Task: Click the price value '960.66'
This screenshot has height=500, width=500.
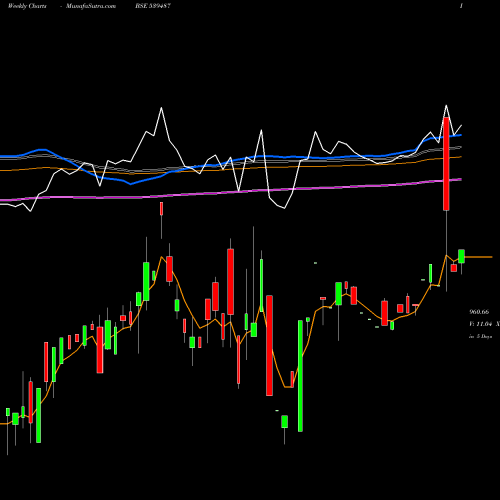Action: pyautogui.click(x=479, y=312)
